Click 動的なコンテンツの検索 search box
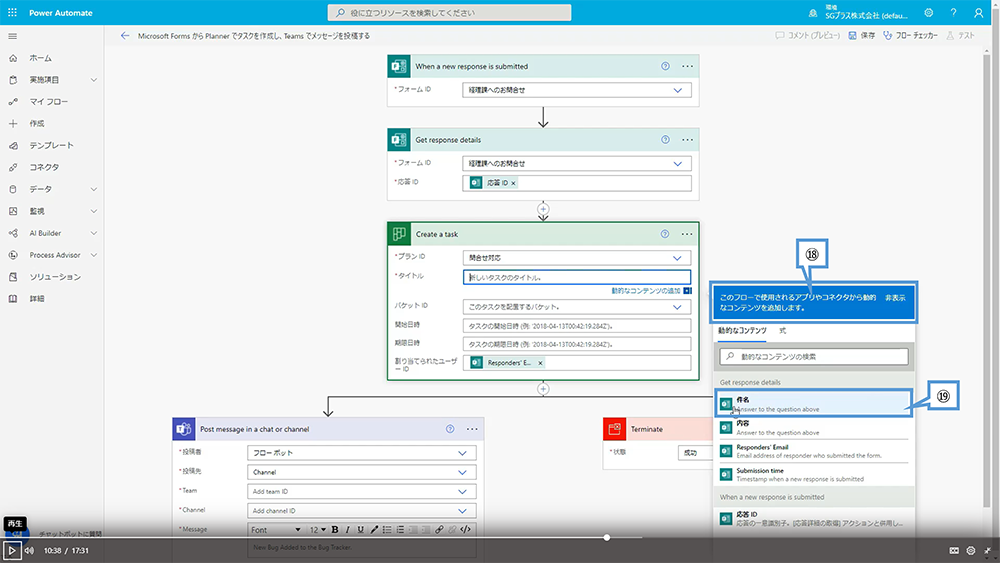Image resolution: width=1000 pixels, height=563 pixels. click(814, 356)
